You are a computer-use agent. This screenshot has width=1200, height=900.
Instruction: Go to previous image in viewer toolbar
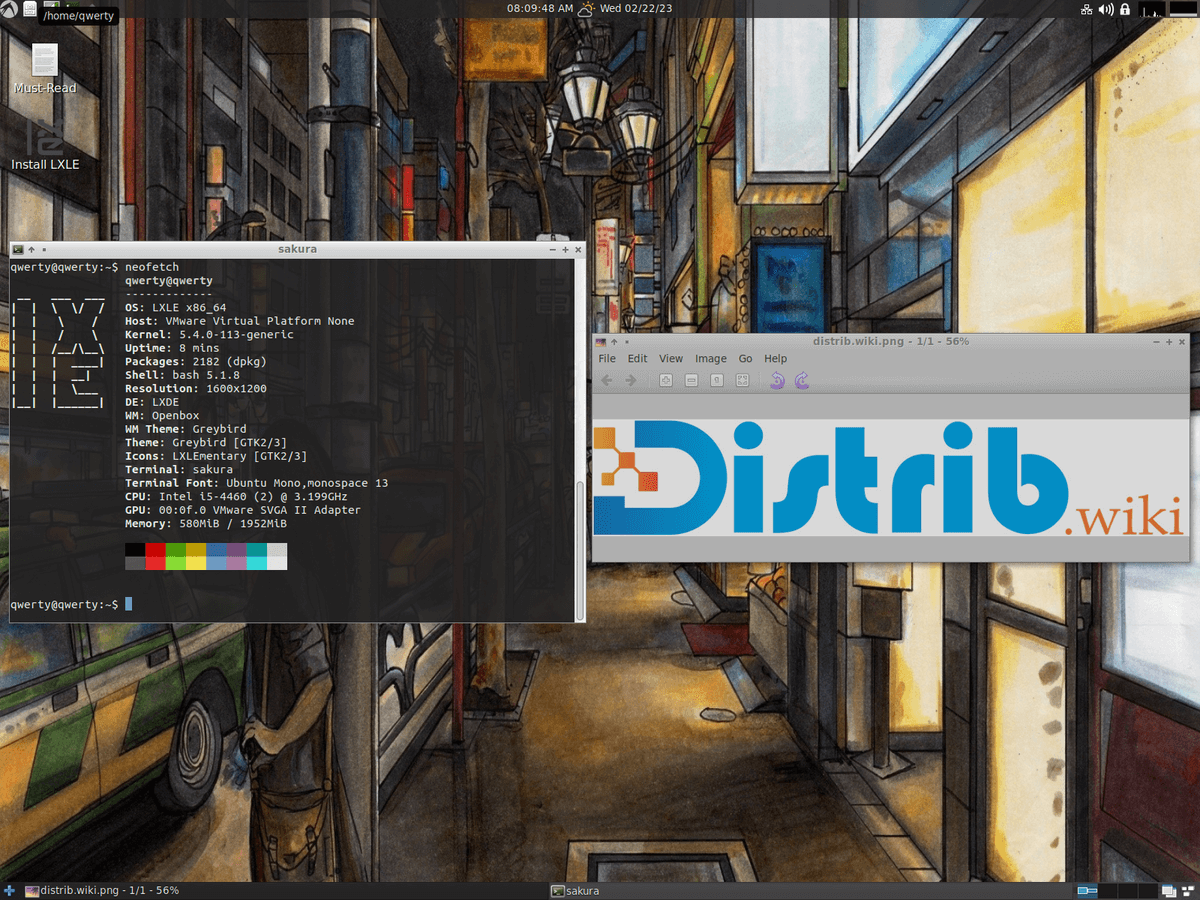(606, 380)
